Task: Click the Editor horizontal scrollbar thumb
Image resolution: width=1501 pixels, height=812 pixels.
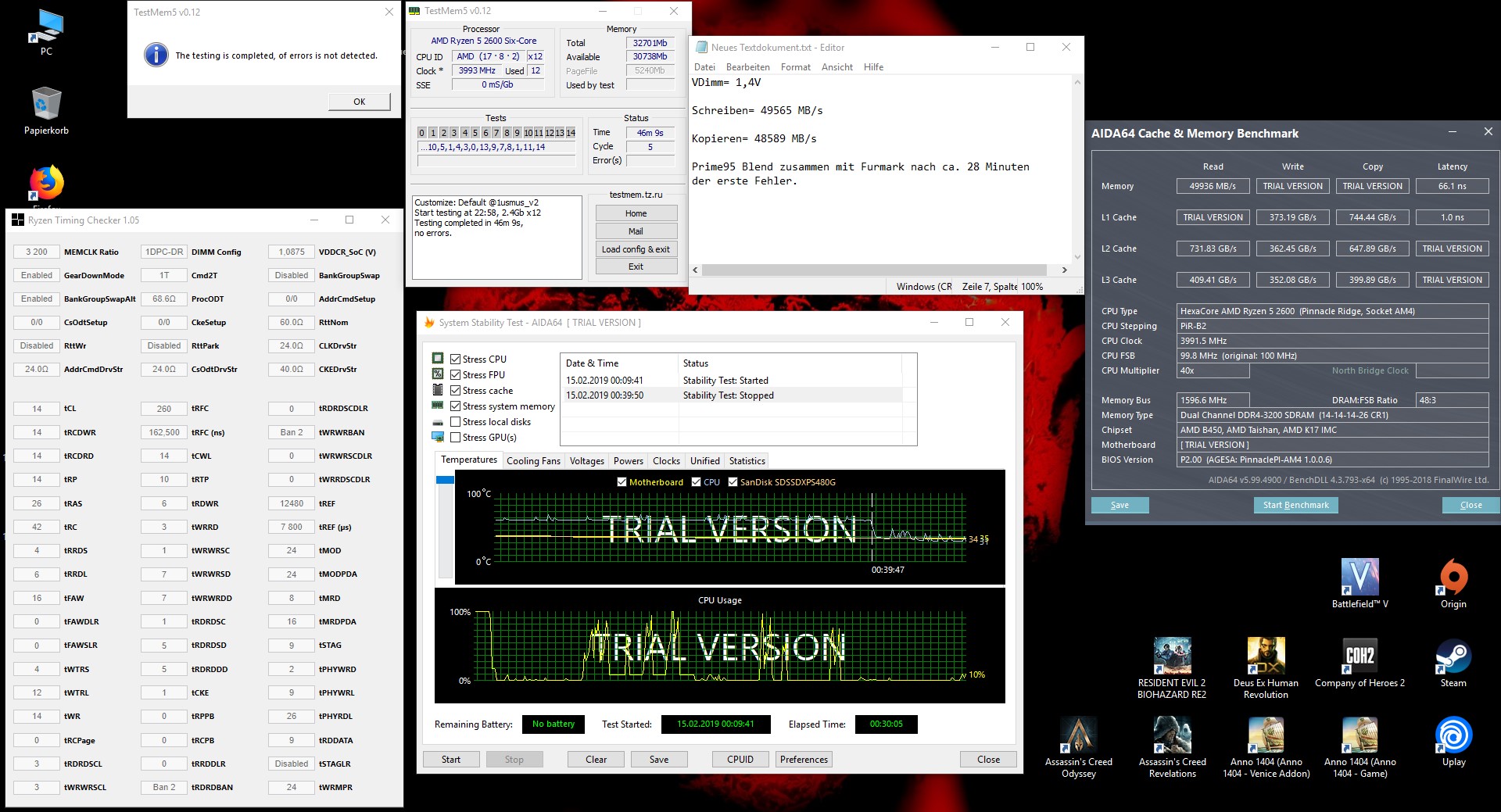Action: tap(874, 270)
